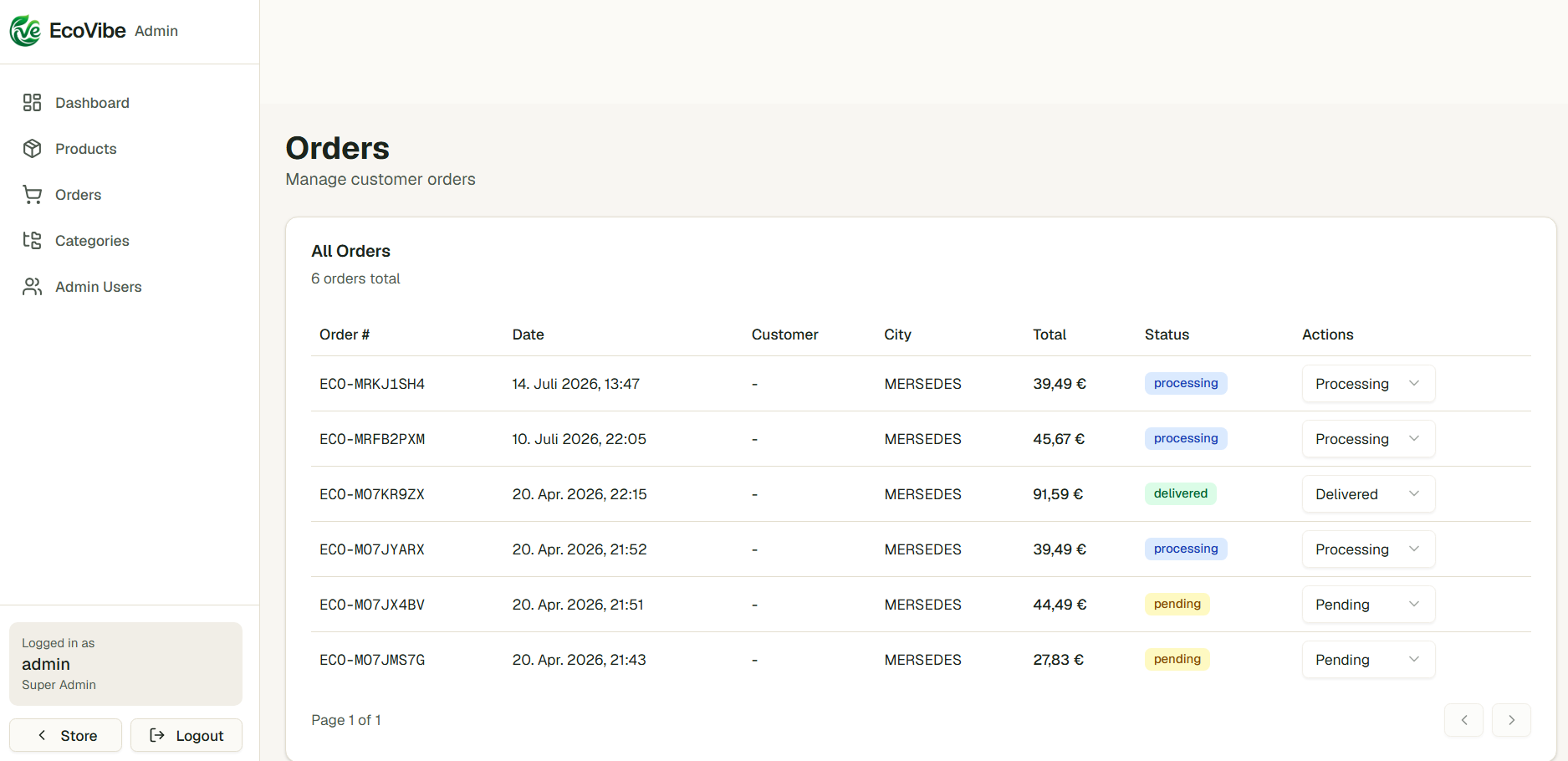The width and height of the screenshot is (1568, 761).
Task: Select order number ECO-MO7JX4BV
Action: point(372,605)
